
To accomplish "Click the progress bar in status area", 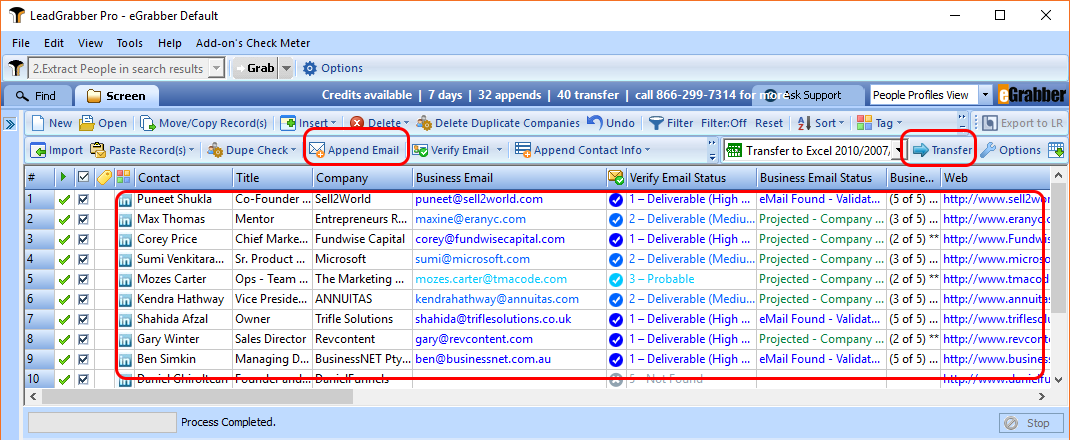I will click(102, 422).
